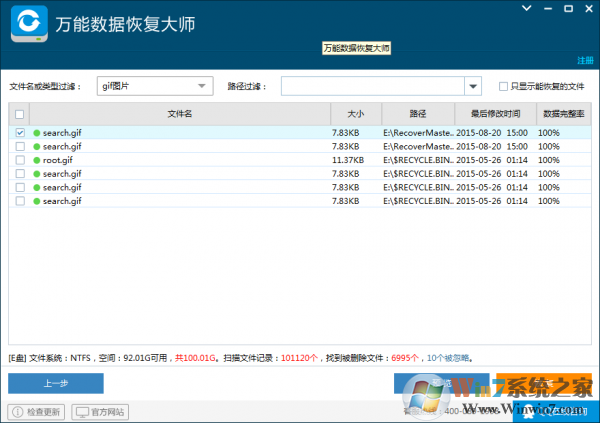Uncheck the first search.gif checkbox
This screenshot has width=600, height=423.
[20, 132]
